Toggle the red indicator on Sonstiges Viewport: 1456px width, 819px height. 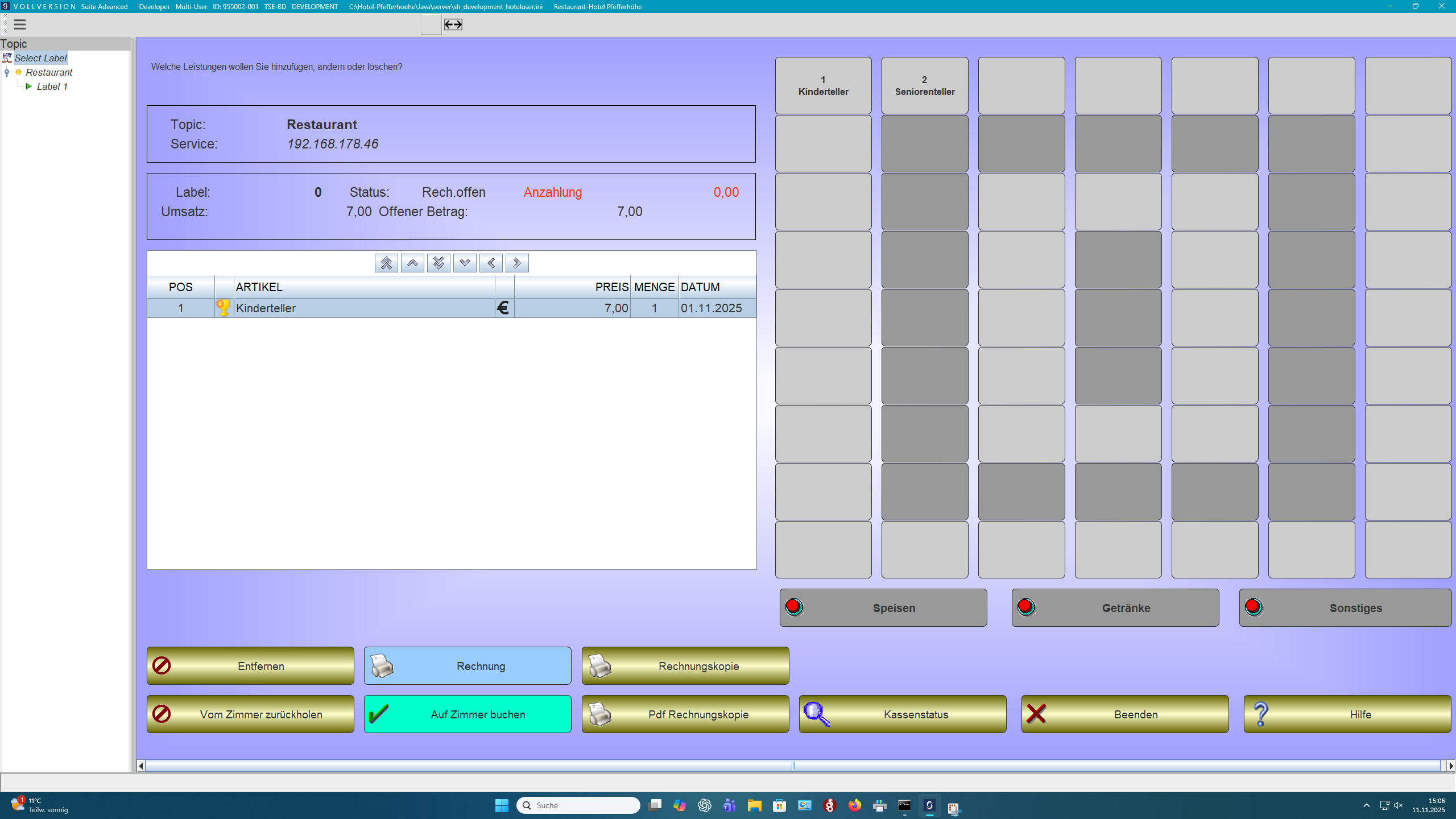click(1255, 607)
